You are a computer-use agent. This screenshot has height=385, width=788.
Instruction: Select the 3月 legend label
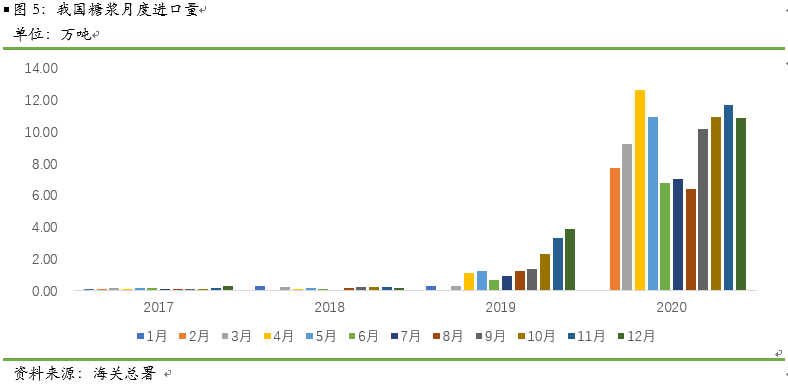(x=241, y=336)
